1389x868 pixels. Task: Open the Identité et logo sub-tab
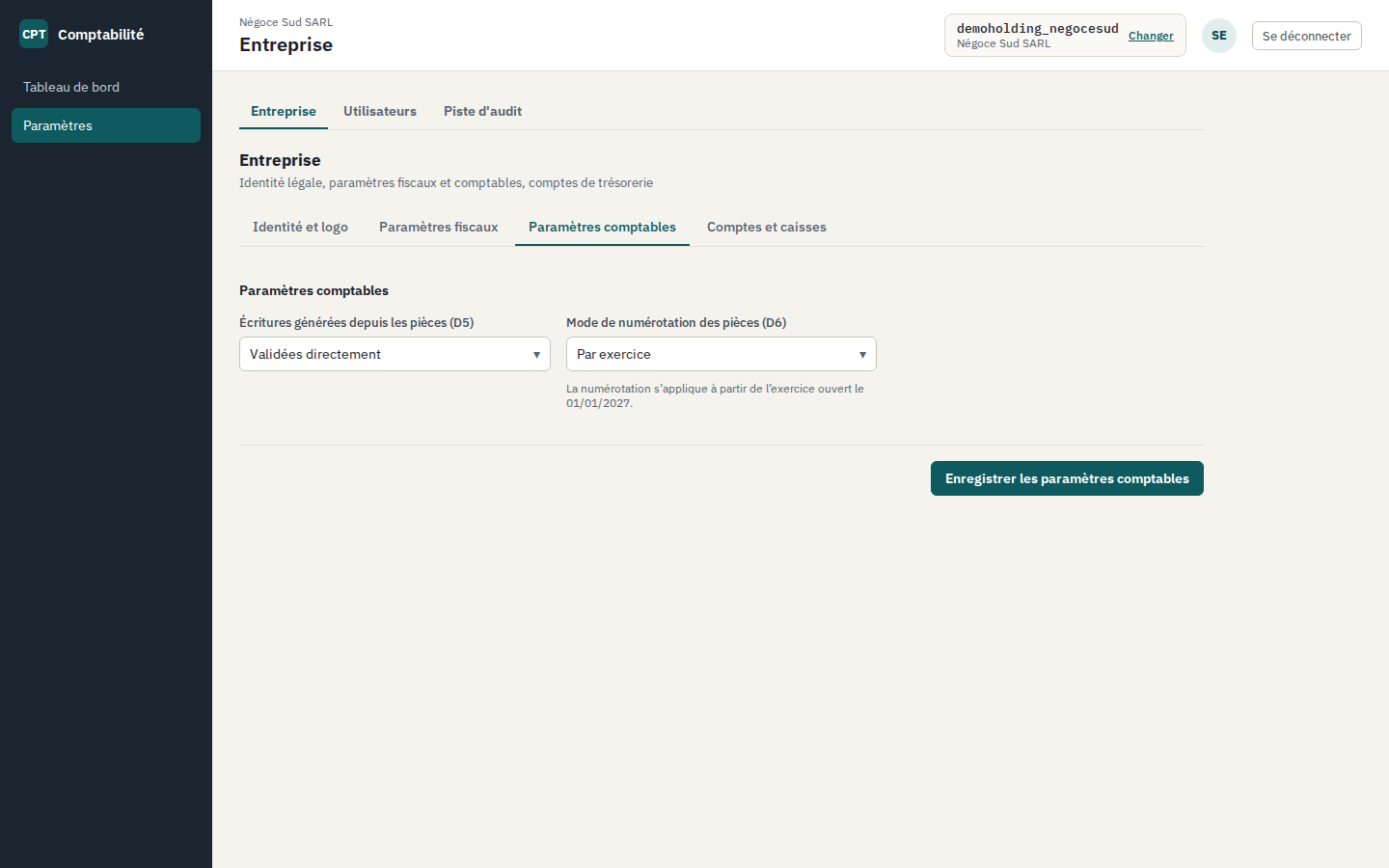coord(300,227)
